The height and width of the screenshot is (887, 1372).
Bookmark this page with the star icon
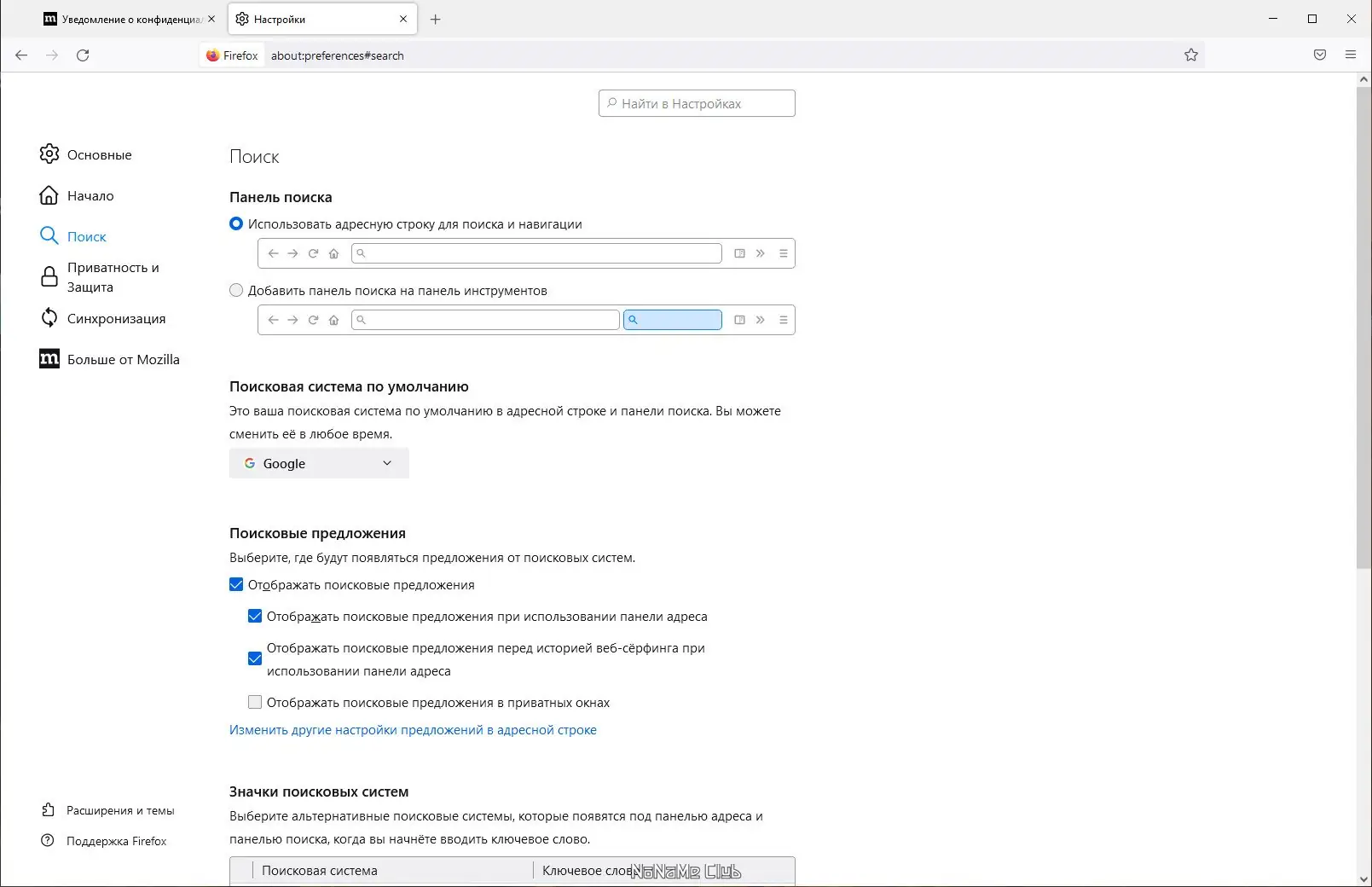click(1191, 55)
